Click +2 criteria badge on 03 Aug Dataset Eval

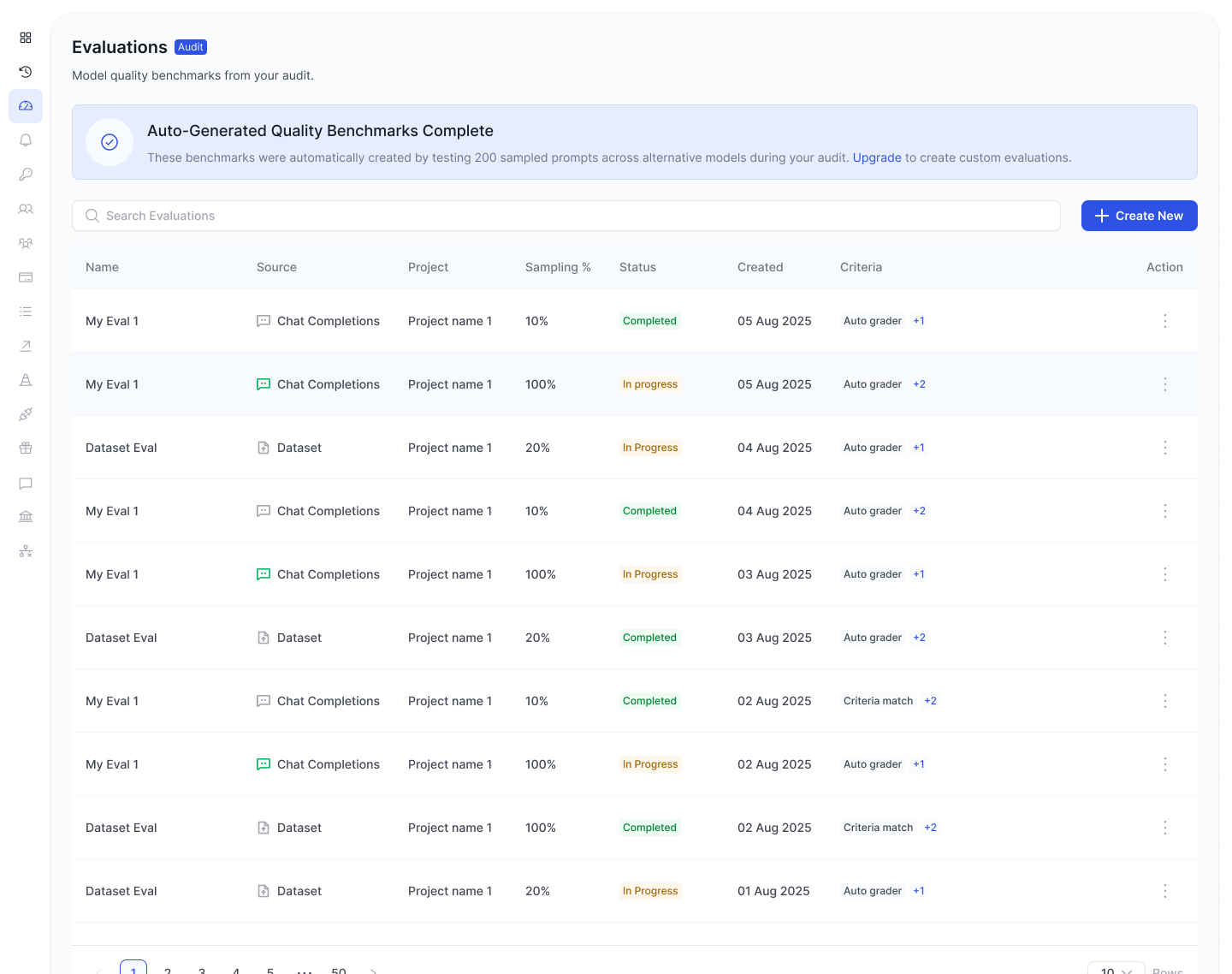coord(919,638)
